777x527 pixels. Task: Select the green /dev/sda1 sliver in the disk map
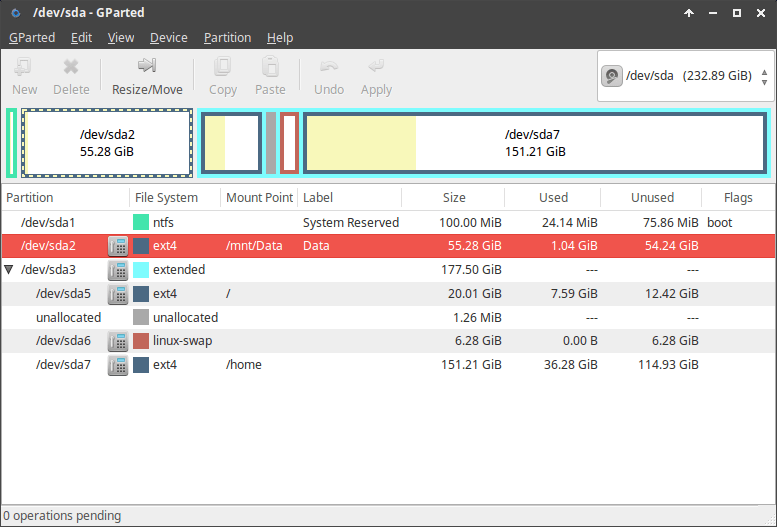[x=11, y=143]
